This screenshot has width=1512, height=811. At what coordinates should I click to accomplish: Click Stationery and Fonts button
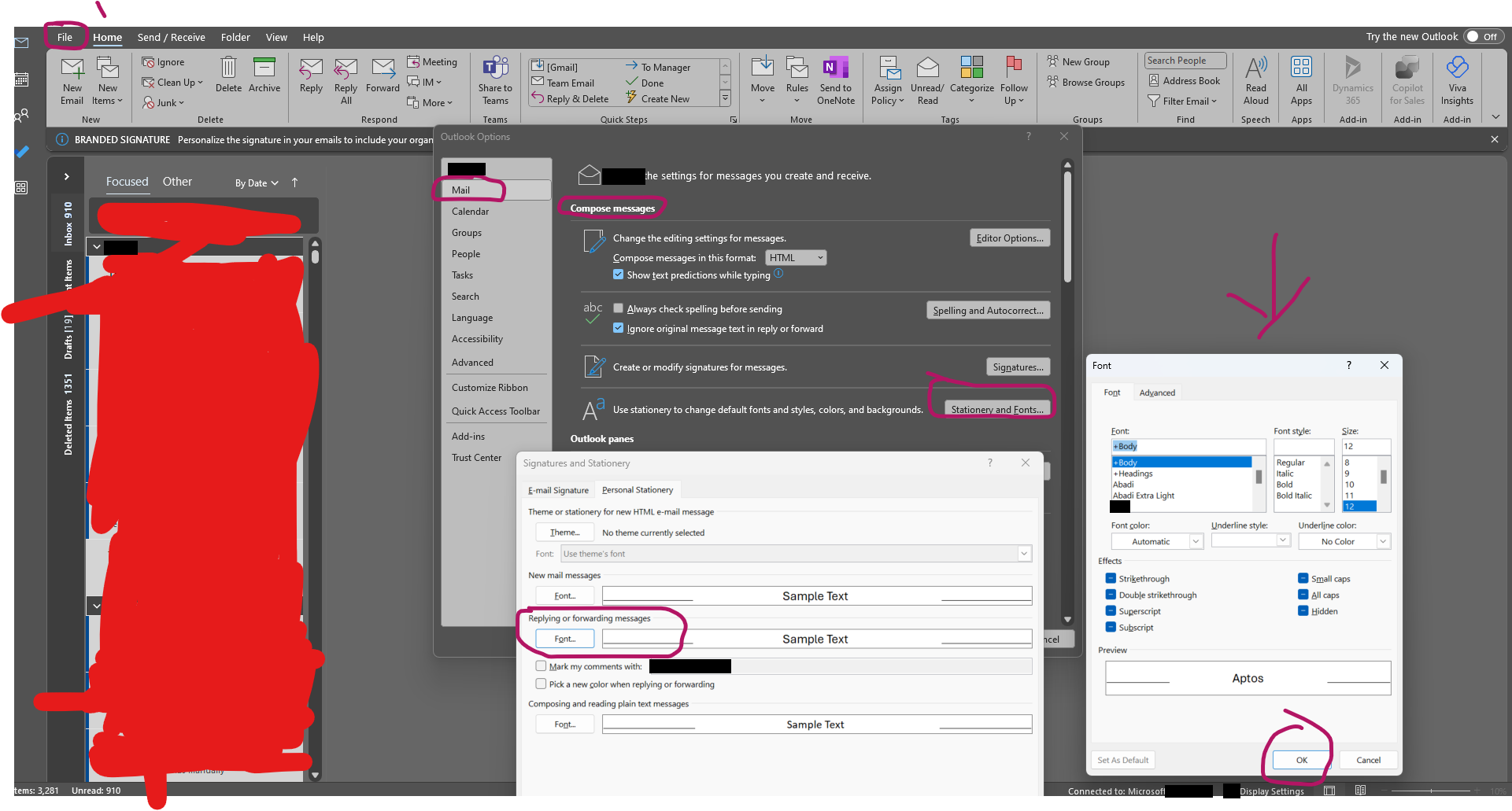coord(997,409)
